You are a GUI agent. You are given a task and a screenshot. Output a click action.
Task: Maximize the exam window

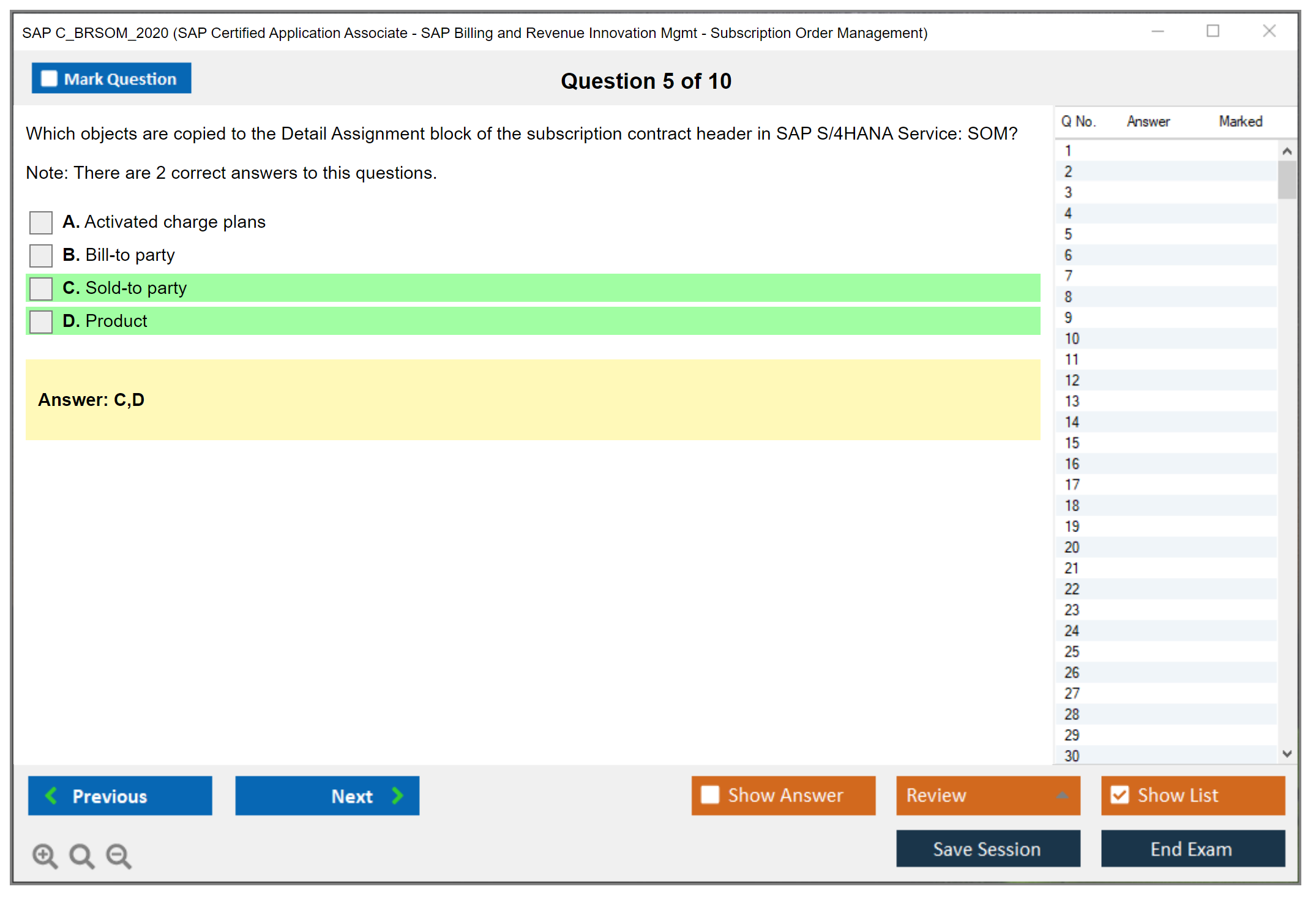[1213, 31]
